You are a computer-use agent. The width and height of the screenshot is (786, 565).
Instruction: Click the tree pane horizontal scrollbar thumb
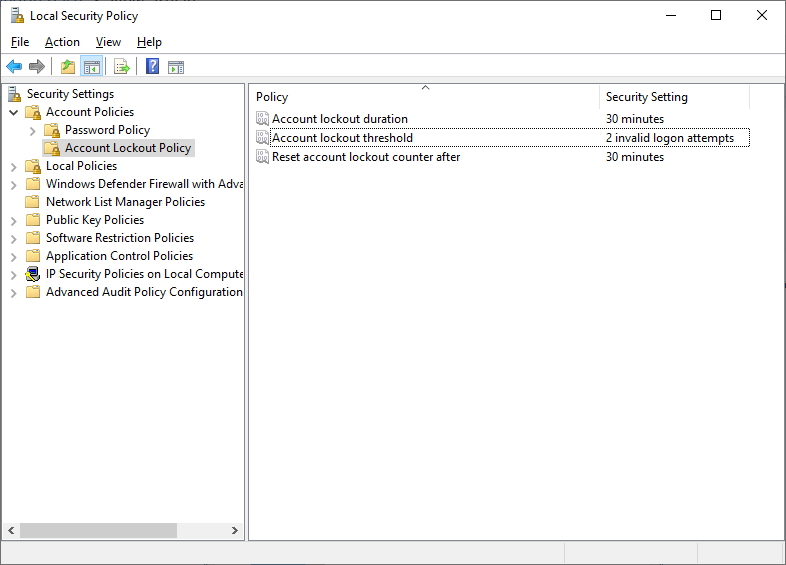click(x=98, y=530)
